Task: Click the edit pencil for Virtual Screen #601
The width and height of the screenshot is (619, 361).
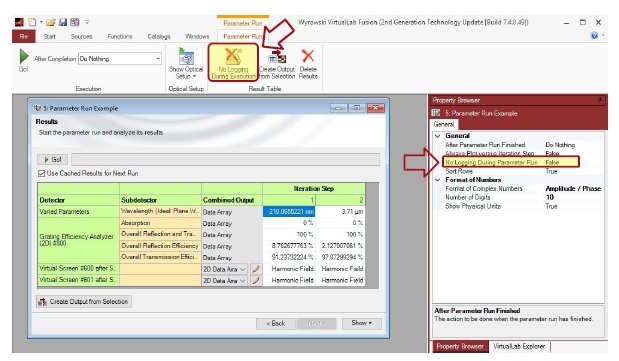Action: [256, 280]
